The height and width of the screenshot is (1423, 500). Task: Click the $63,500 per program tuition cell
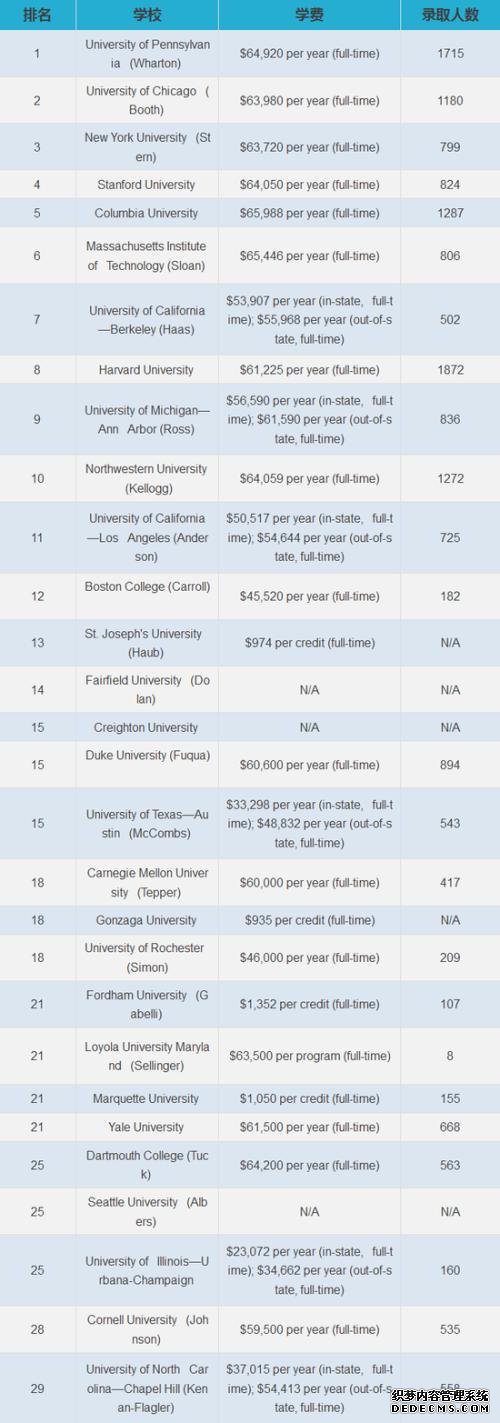pos(309,1056)
